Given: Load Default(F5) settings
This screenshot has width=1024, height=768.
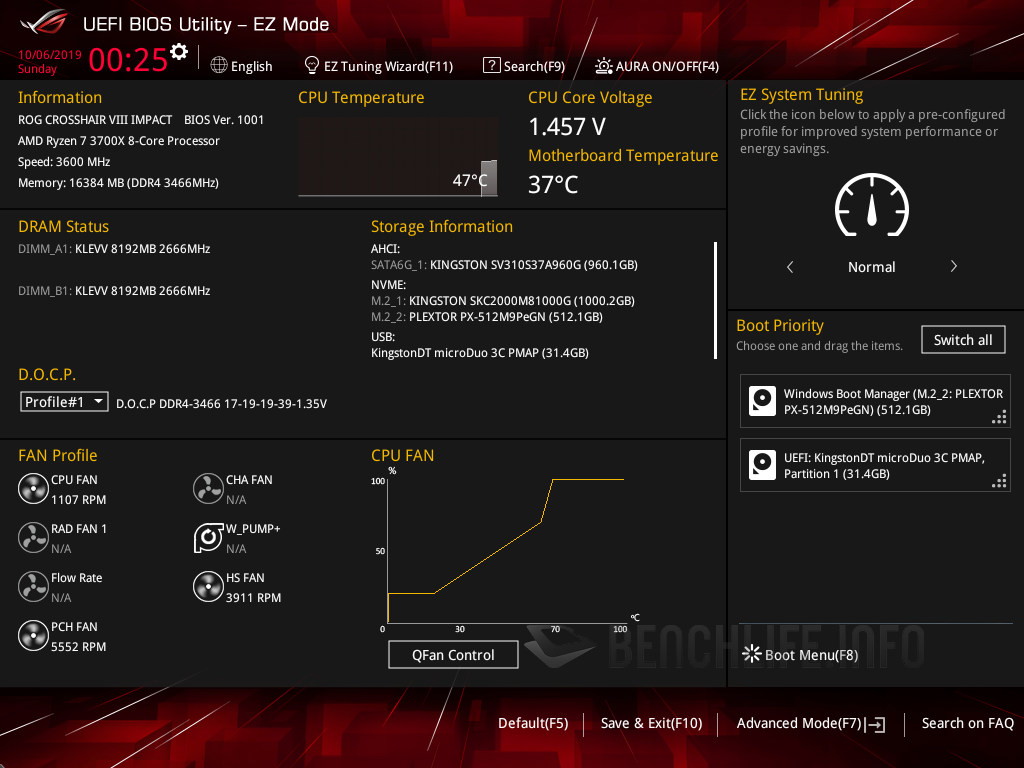Looking at the screenshot, I should point(533,723).
